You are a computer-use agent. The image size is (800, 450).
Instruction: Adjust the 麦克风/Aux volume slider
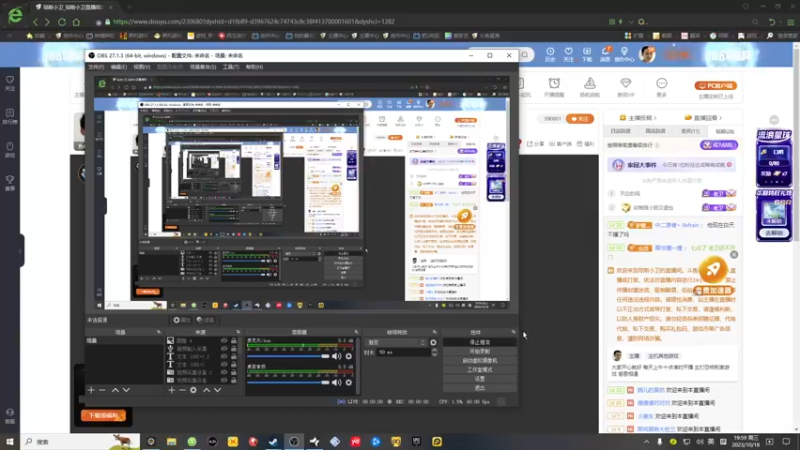tap(288, 357)
